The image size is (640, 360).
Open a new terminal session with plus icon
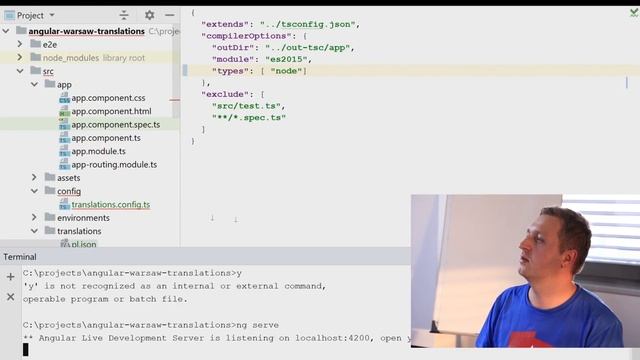pyautogui.click(x=11, y=277)
